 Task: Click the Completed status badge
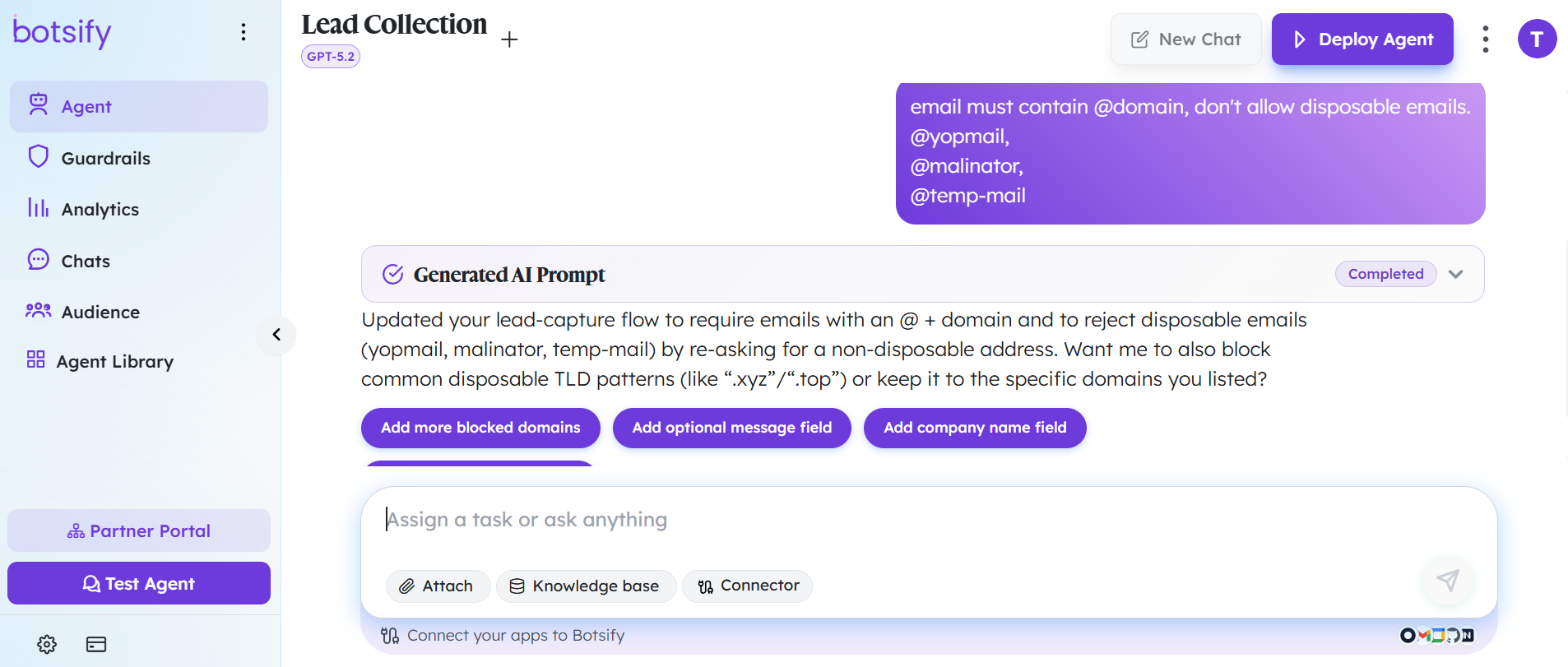(1385, 274)
